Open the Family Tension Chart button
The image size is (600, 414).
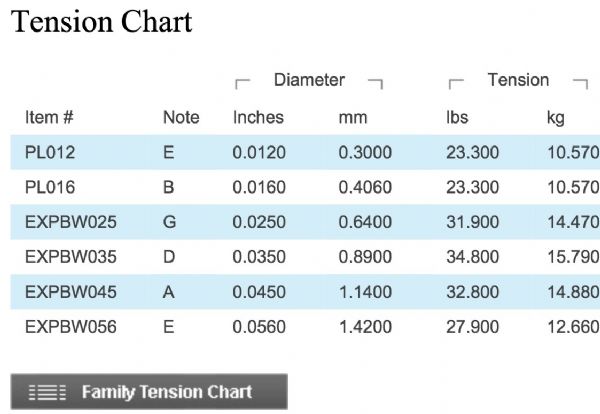click(149, 392)
